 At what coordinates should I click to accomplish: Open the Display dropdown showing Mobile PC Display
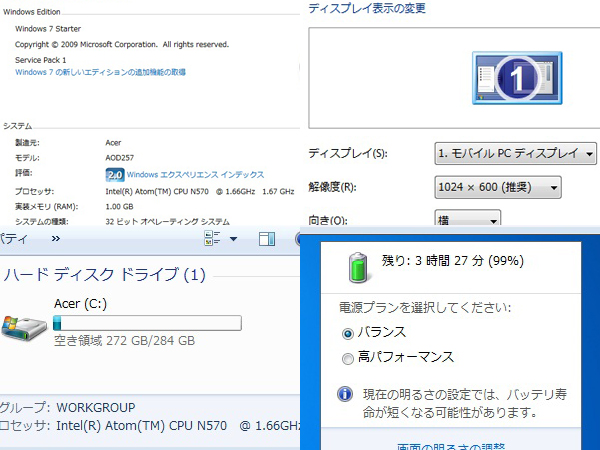(x=515, y=153)
